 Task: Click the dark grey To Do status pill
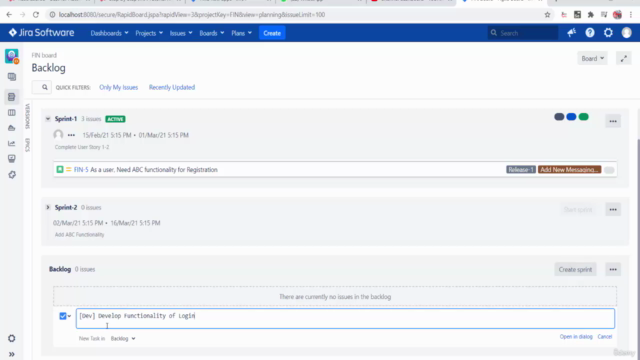pyautogui.click(x=559, y=117)
